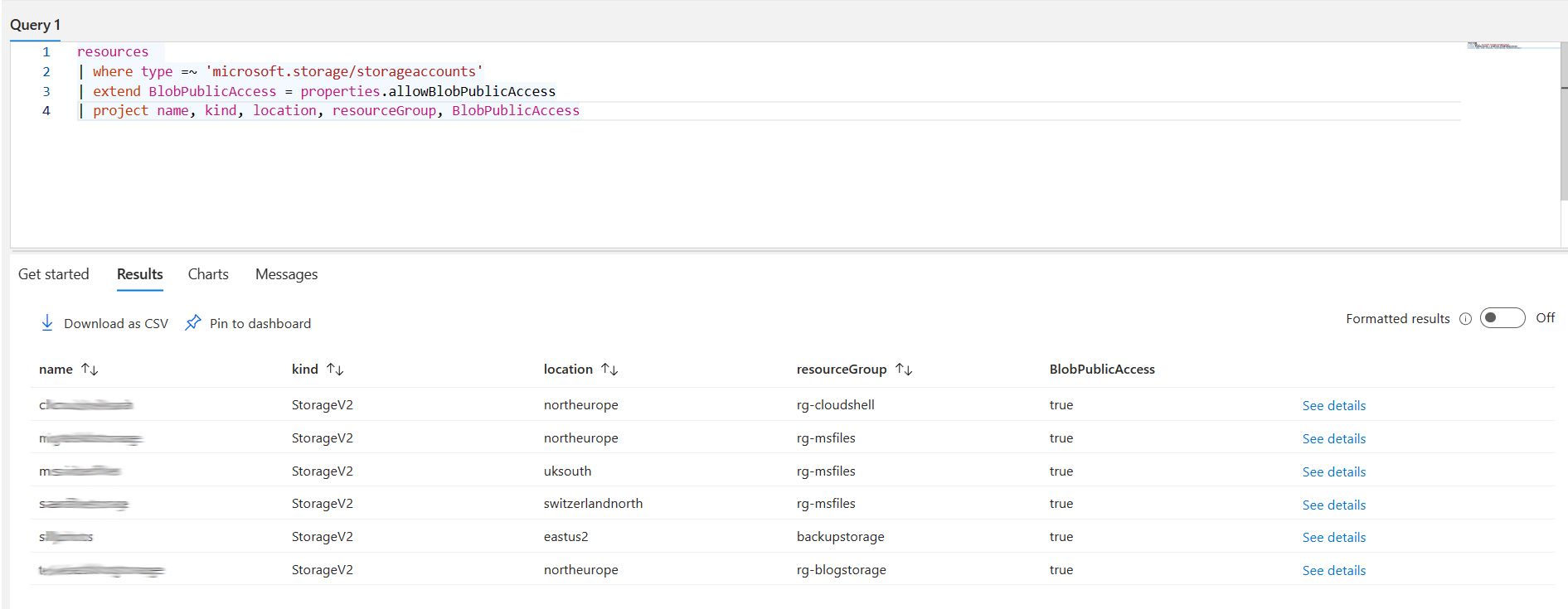Image resolution: width=1568 pixels, height=609 pixels.
Task: Click the BlobPublicAccess column header
Action: [1102, 370]
